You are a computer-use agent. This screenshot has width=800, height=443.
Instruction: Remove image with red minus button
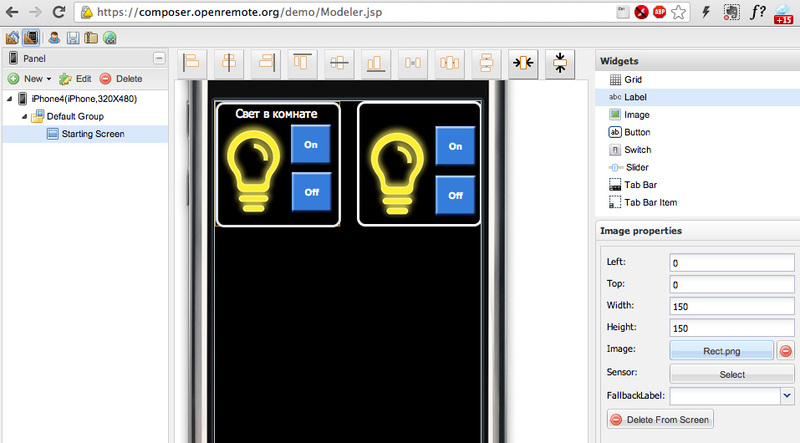point(786,351)
